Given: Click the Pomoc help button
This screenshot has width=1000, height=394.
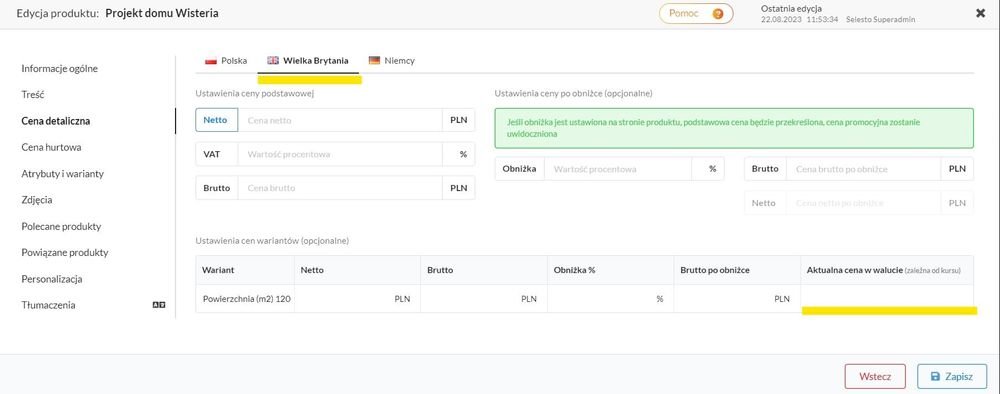Looking at the screenshot, I should (696, 13).
